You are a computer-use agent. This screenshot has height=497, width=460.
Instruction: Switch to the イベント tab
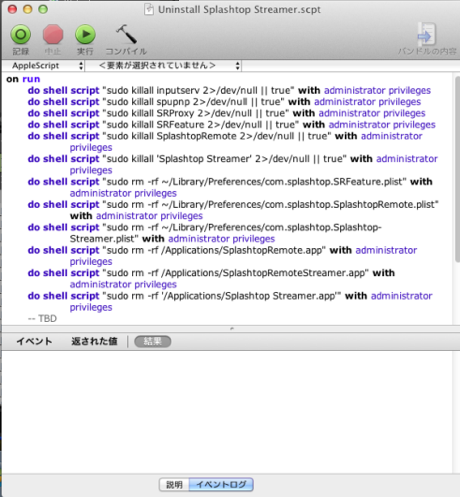34,341
